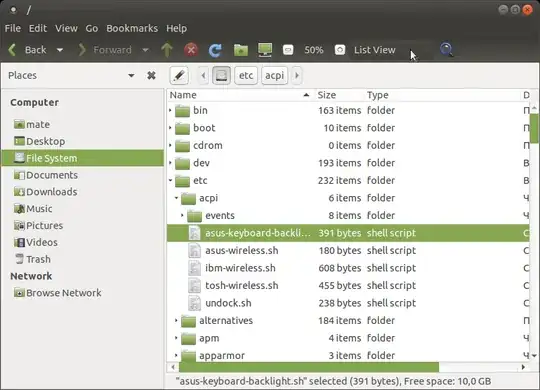Open mate home in sidebar
The image size is (540, 390).
tap(32, 124)
